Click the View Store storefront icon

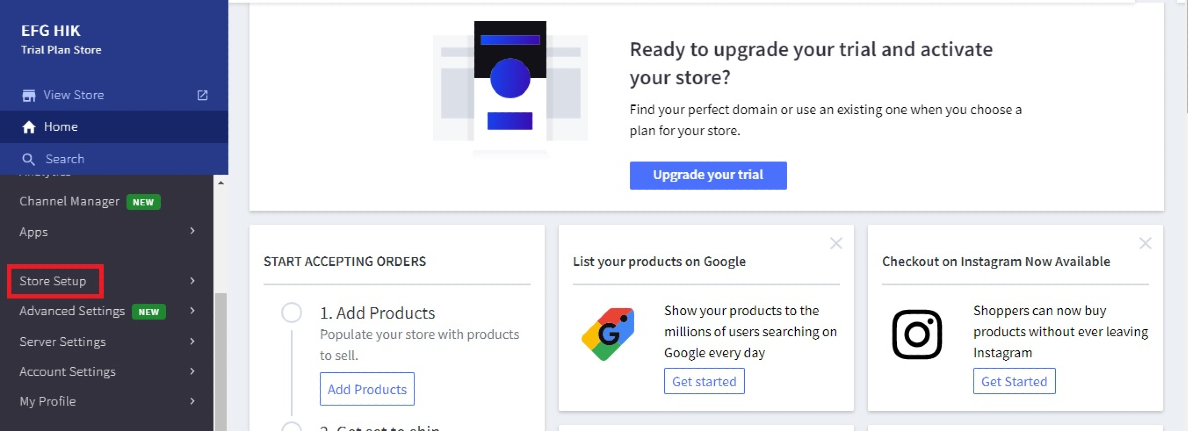(29, 96)
